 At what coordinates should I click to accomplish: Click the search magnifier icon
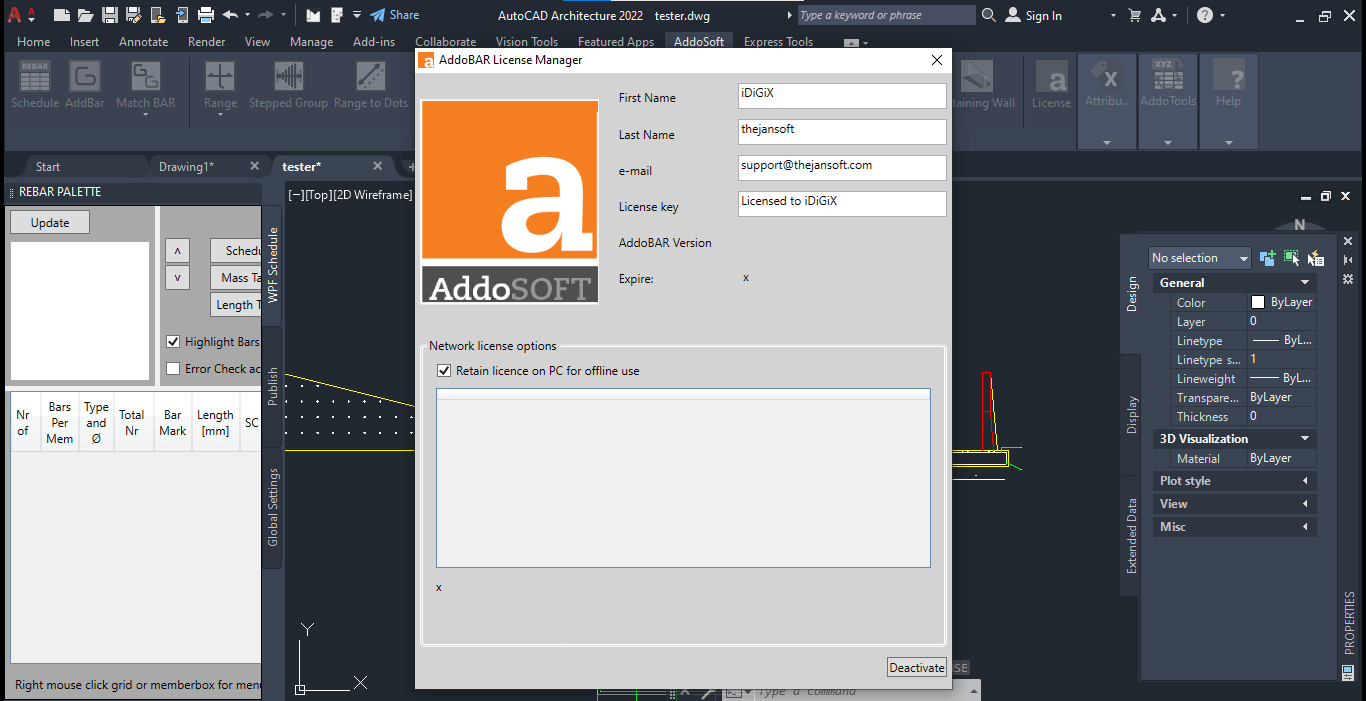[x=989, y=15]
